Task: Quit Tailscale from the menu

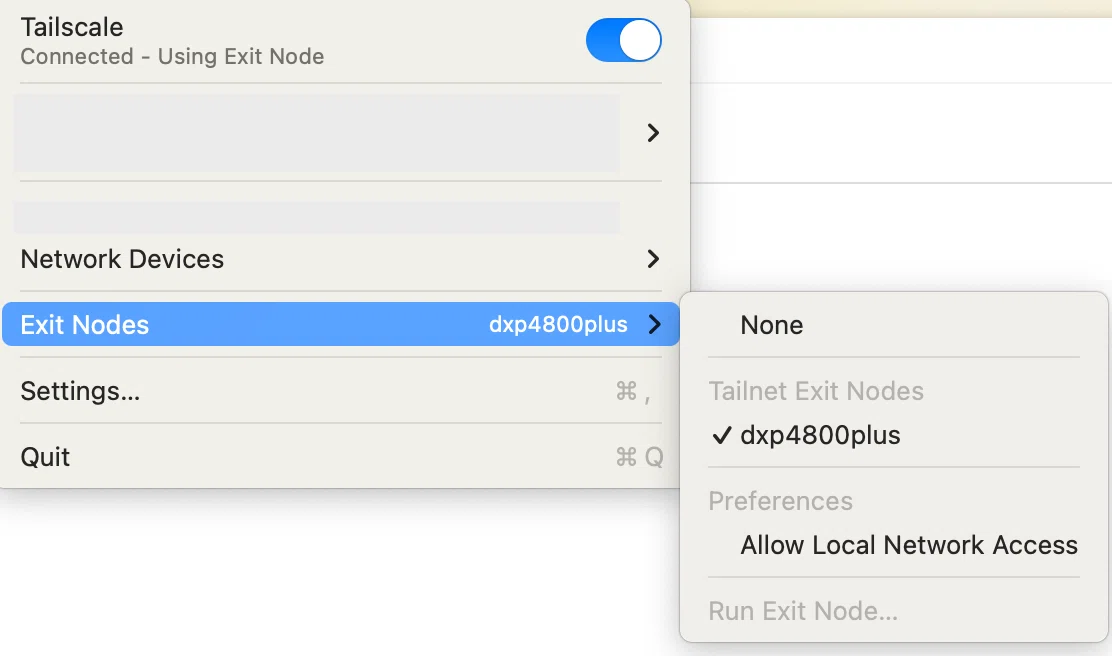Action: tap(340, 457)
